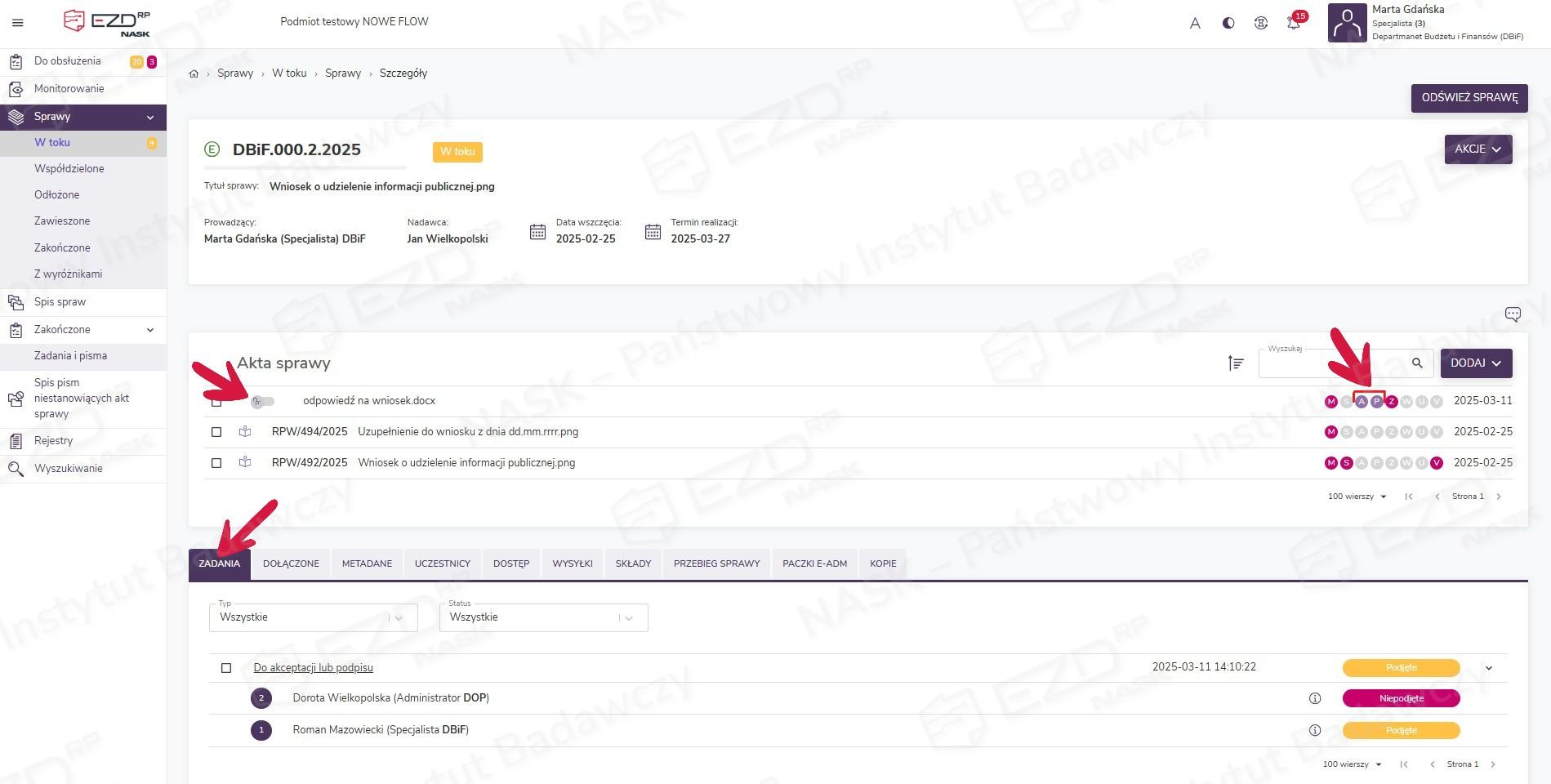Click font size letter A icon

(1195, 23)
